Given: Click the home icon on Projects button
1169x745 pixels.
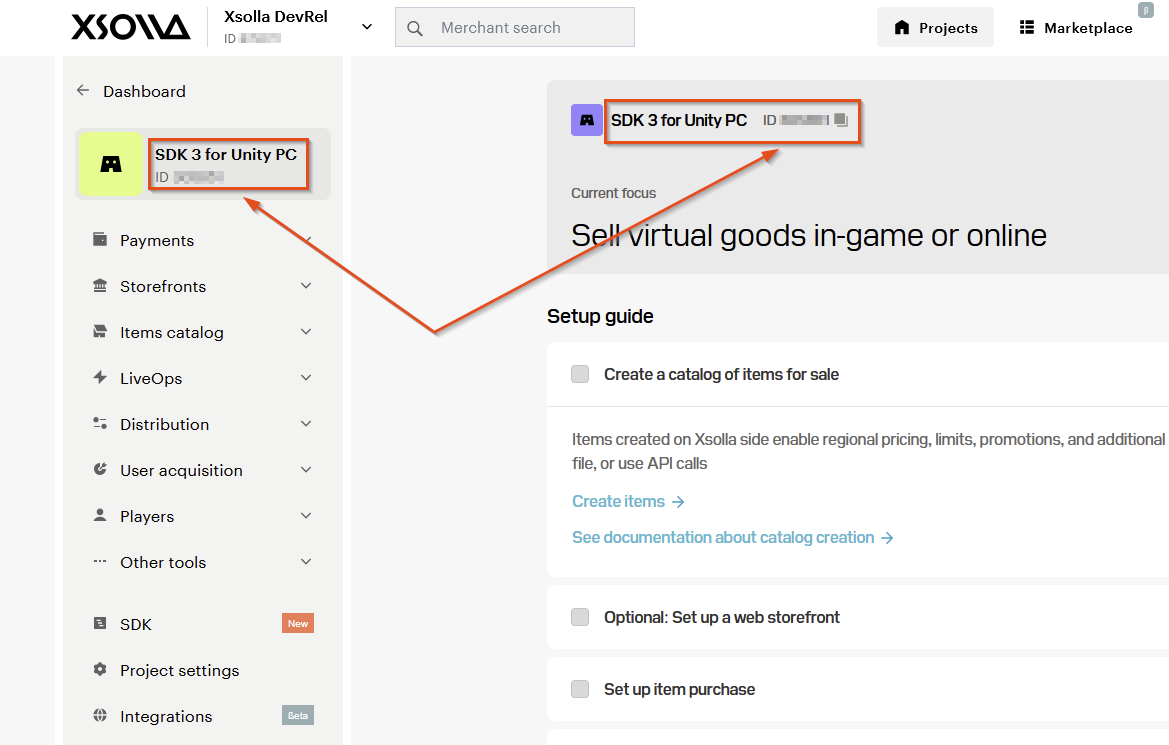Looking at the screenshot, I should [x=901, y=28].
